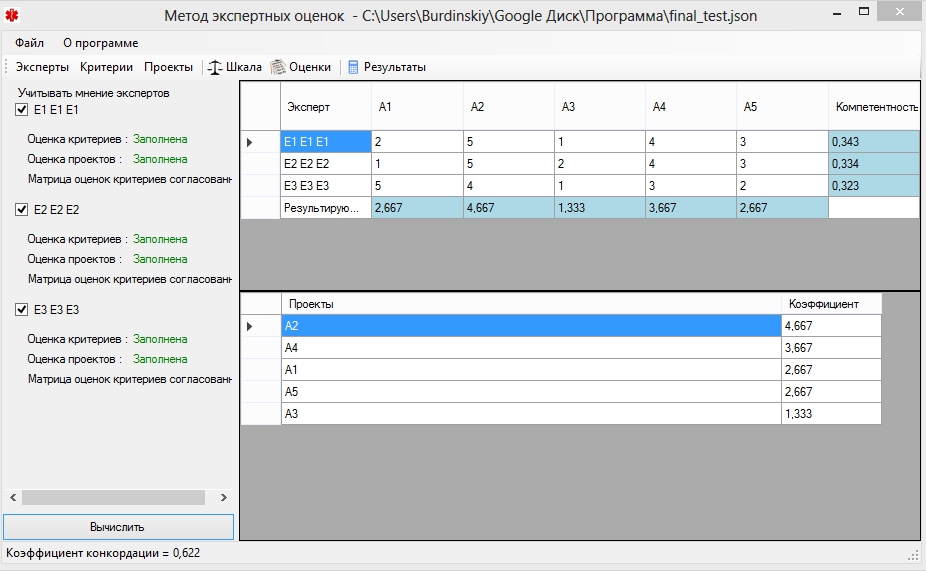Click the Компетентность column header
This screenshot has height=571, width=926.
[x=874, y=107]
